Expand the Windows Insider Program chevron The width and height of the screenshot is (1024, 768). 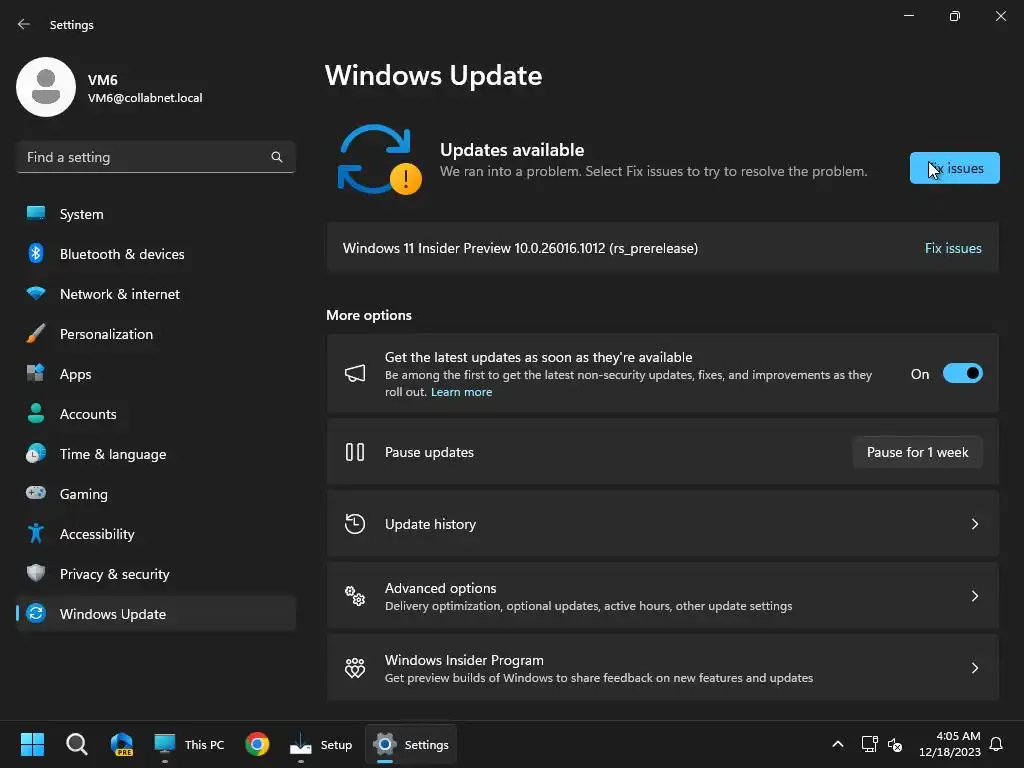tap(974, 667)
